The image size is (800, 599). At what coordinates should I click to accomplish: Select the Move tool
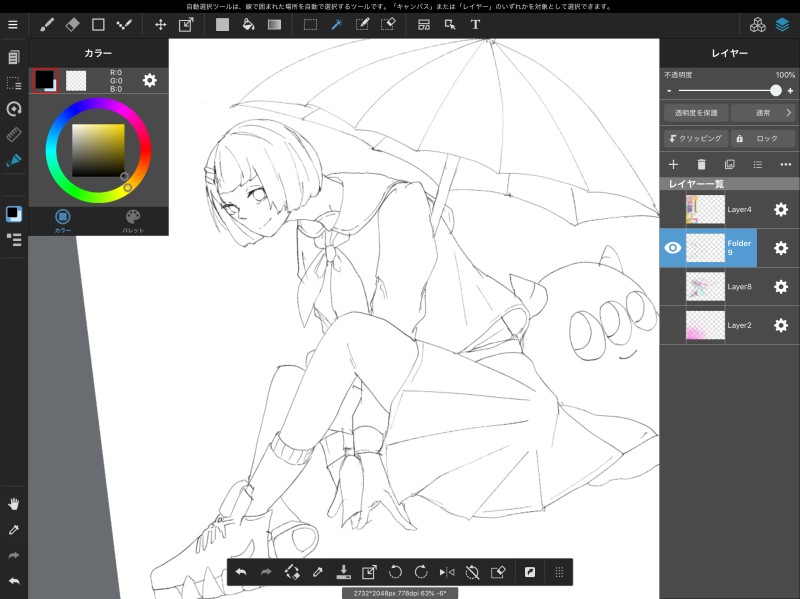(x=161, y=24)
